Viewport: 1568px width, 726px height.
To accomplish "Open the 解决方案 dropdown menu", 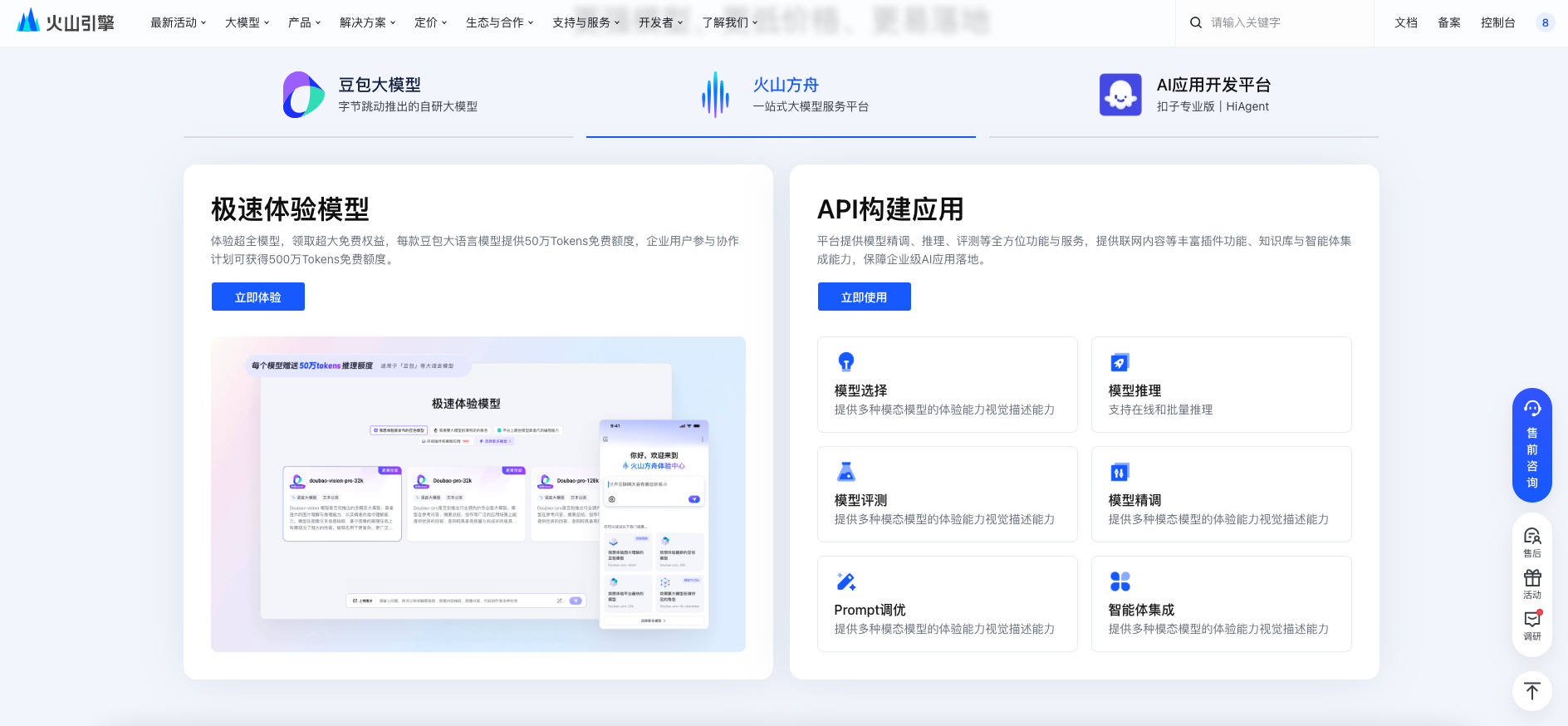I will click(x=367, y=22).
